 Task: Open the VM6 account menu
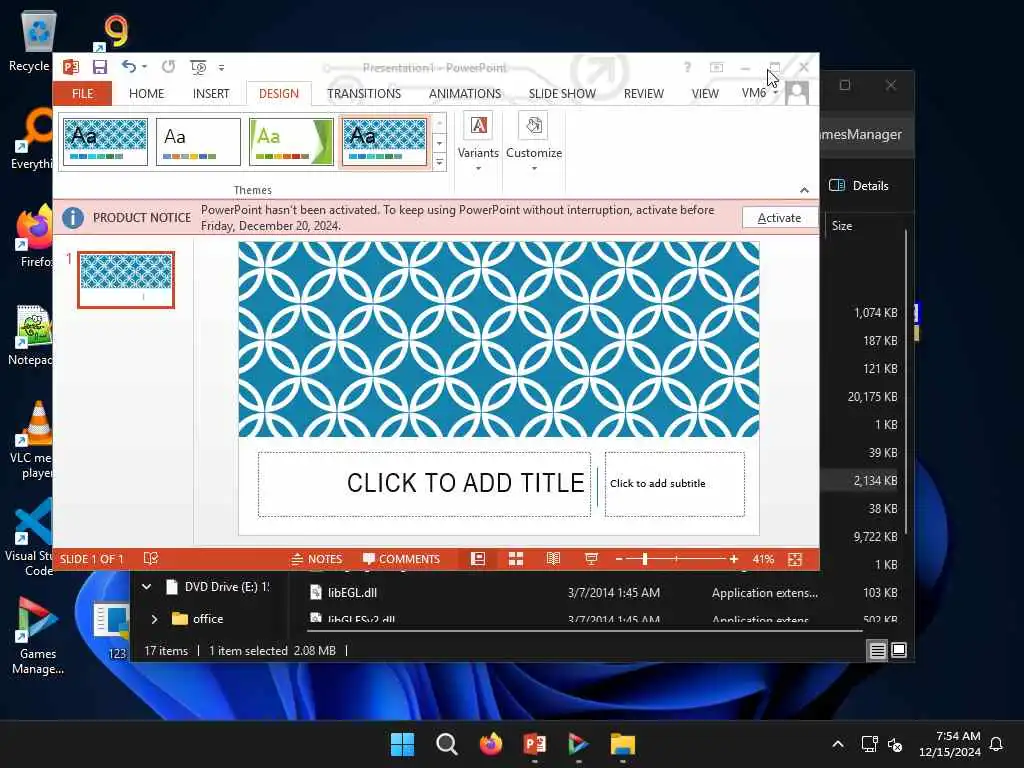click(x=760, y=93)
